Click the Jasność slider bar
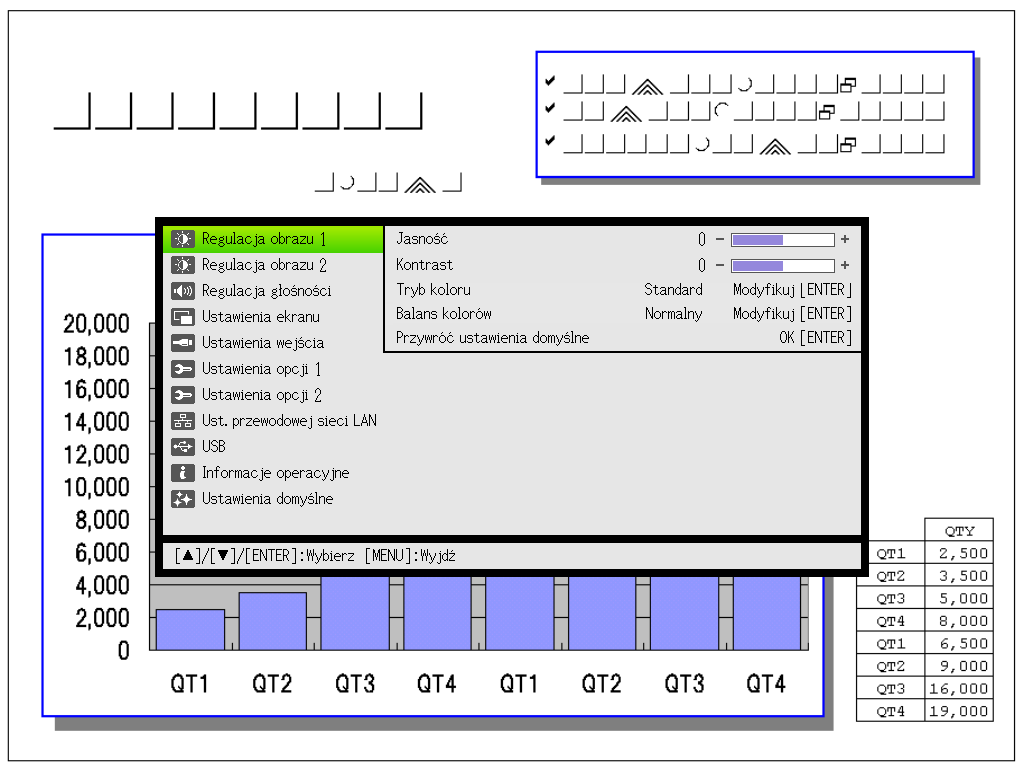Screen dimensions: 1024x768 tap(782, 240)
